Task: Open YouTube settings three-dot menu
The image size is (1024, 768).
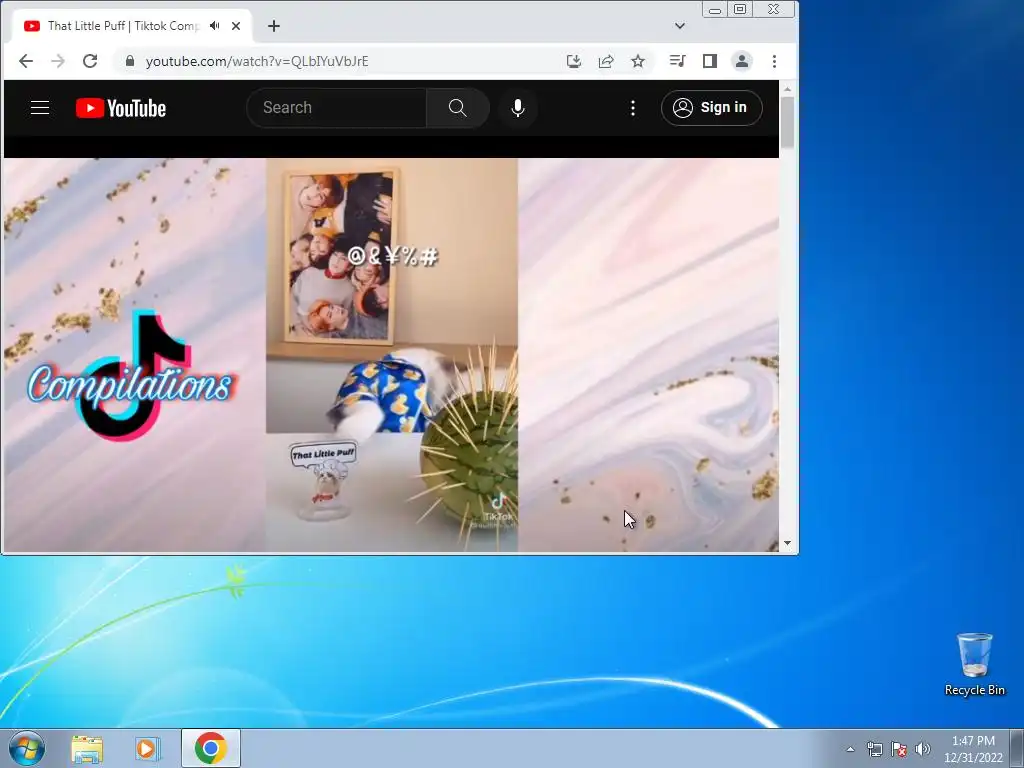Action: [x=632, y=108]
